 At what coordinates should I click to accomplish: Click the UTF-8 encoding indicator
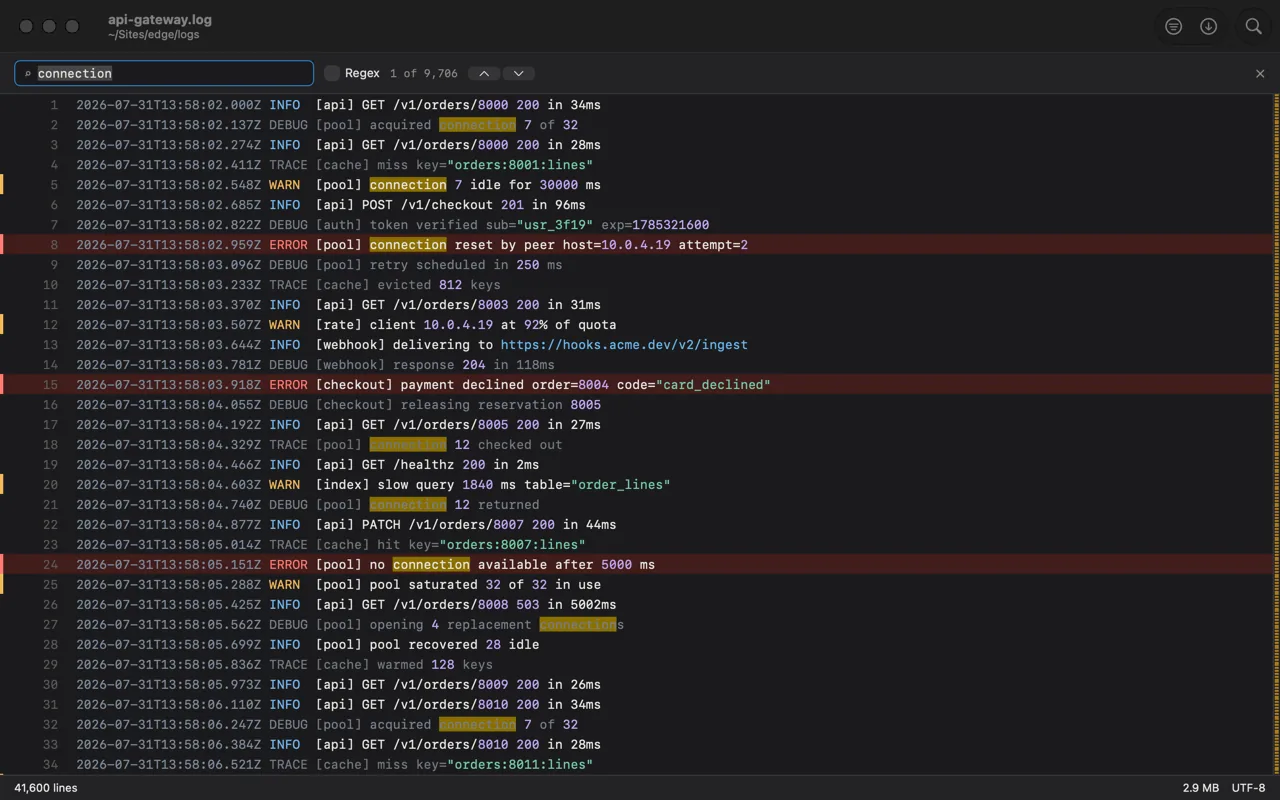pyautogui.click(x=1248, y=788)
